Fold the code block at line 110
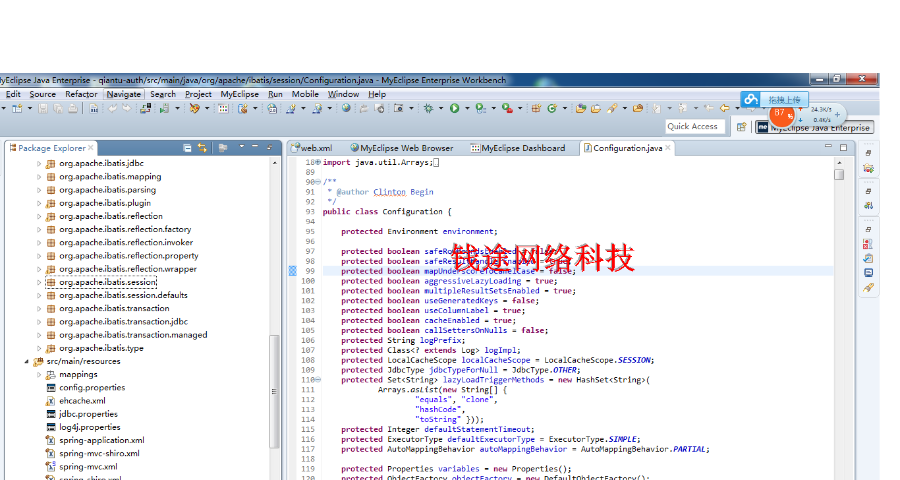Viewport: 900px width, 480px height. click(x=319, y=380)
